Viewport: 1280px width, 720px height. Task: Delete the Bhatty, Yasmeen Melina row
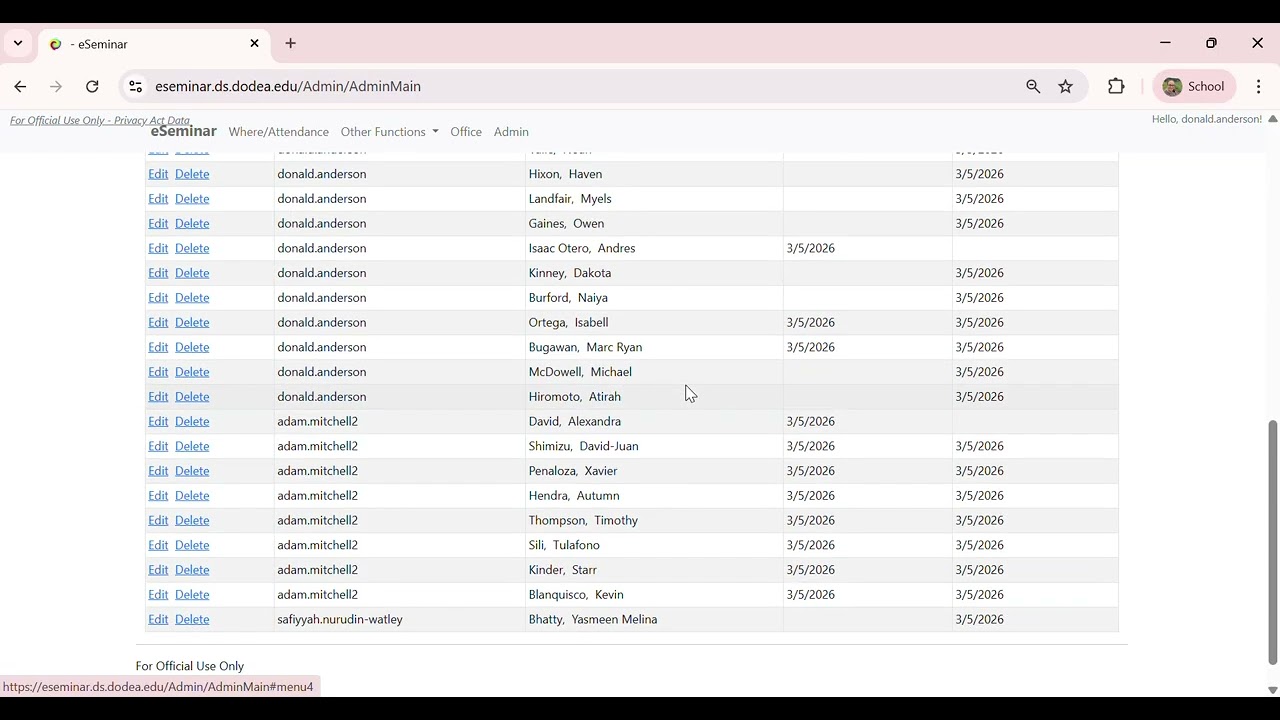pyautogui.click(x=192, y=620)
